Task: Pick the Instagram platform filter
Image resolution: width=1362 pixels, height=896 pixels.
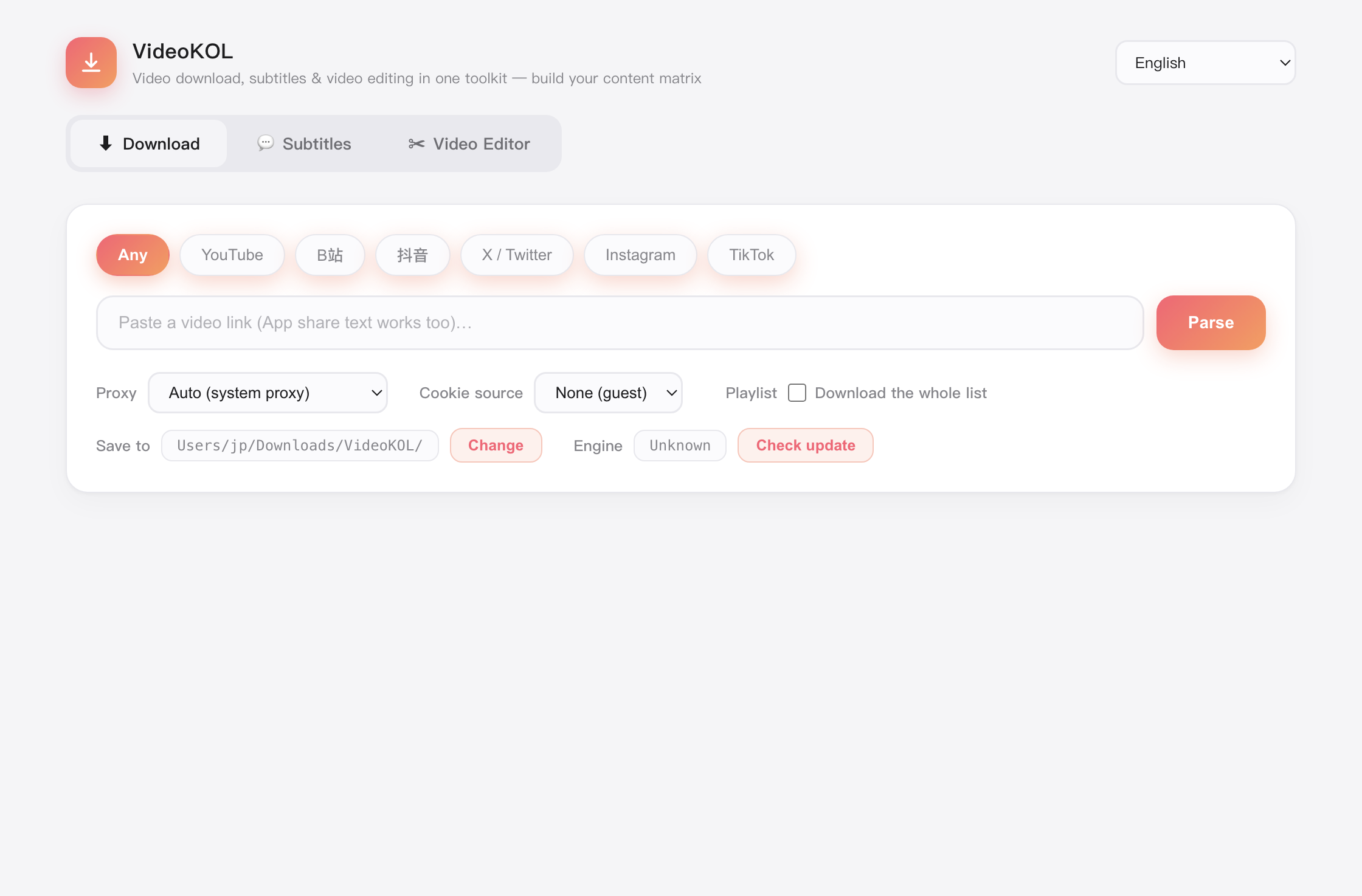Action: (640, 255)
